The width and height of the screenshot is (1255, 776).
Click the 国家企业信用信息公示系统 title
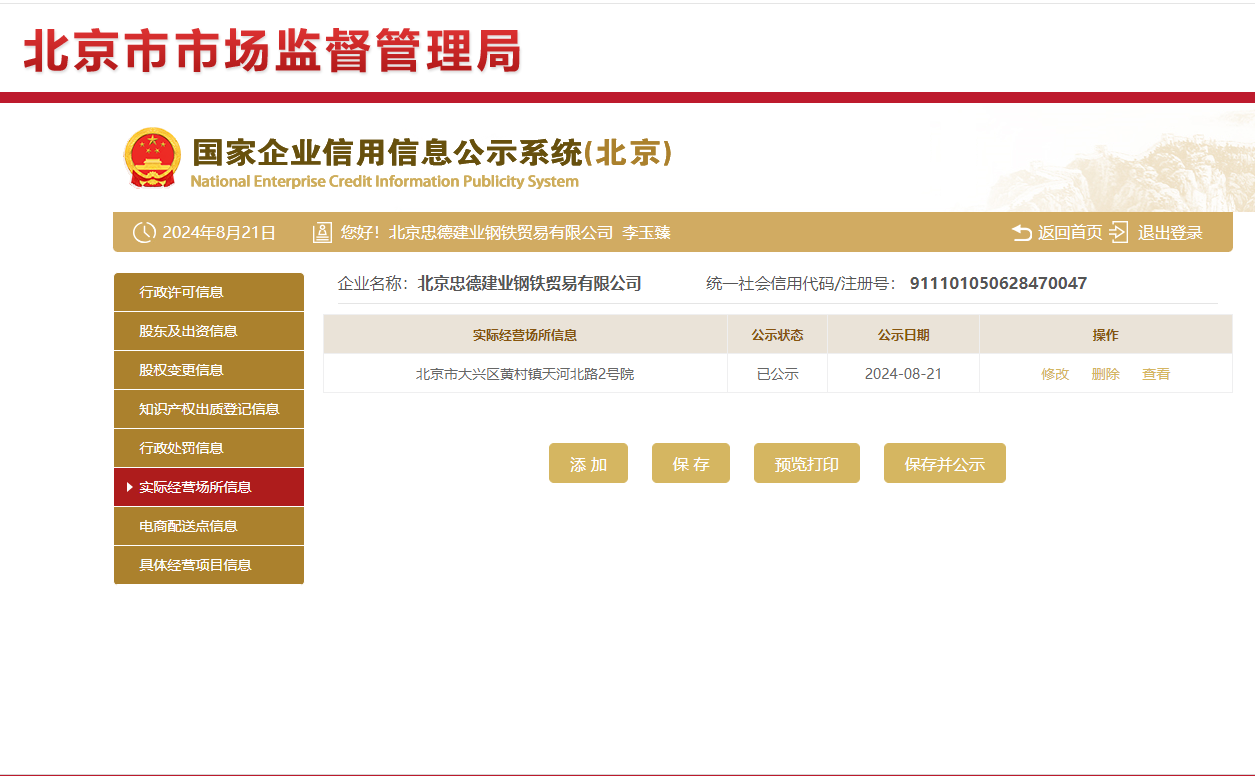[x=432, y=153]
